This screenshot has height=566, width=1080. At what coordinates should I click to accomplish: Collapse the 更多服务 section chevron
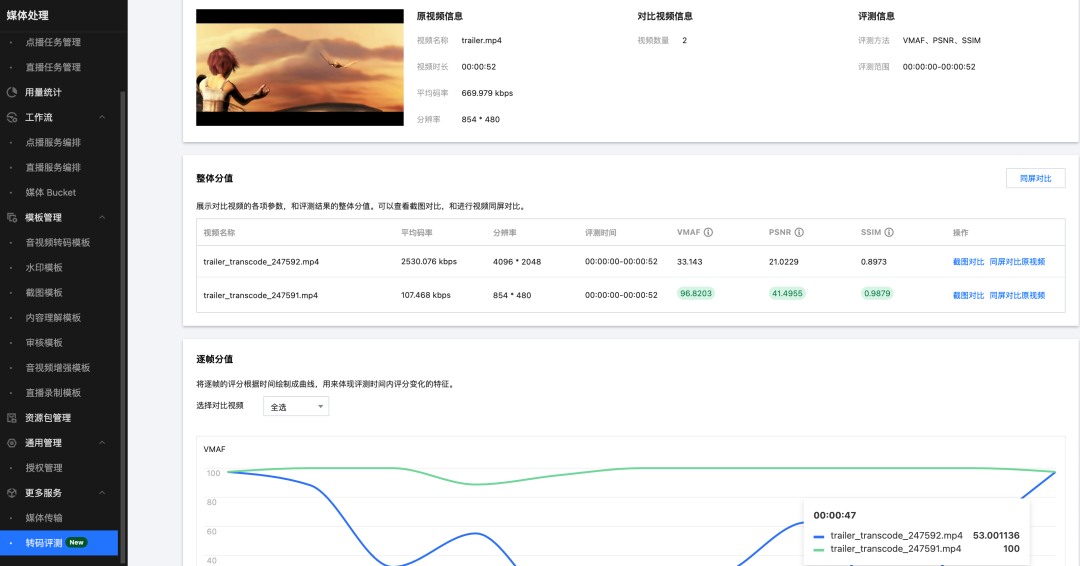coord(102,493)
